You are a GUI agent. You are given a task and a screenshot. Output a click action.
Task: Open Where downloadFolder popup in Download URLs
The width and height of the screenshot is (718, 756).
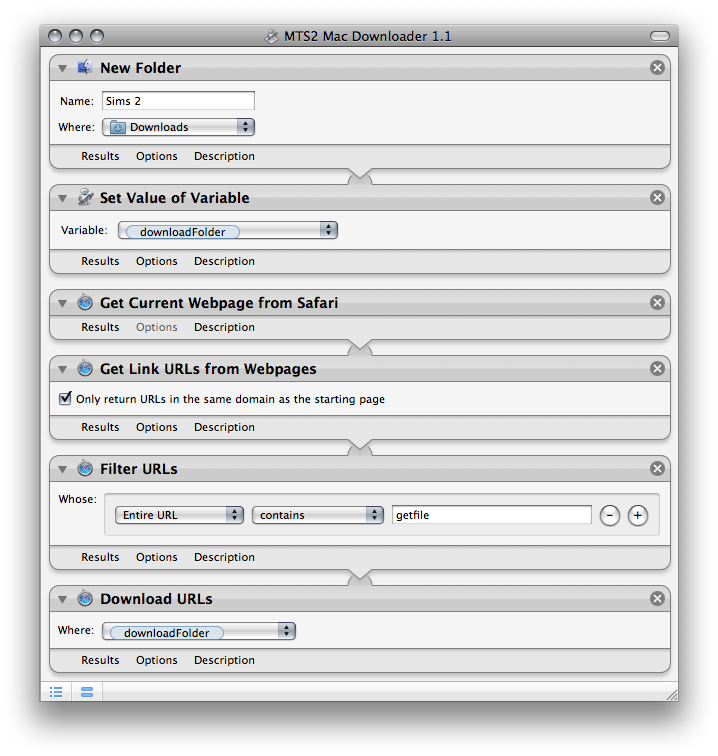click(199, 631)
